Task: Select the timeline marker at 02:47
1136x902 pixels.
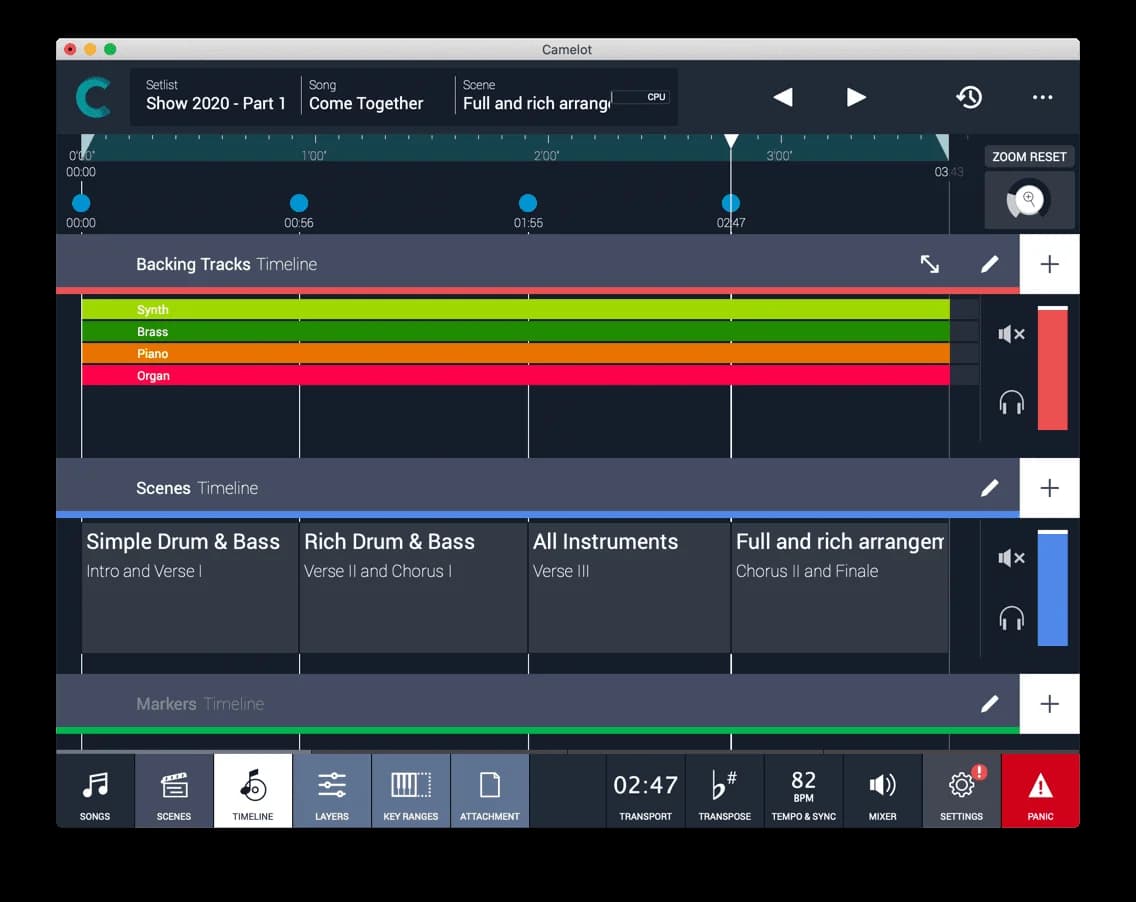Action: pyautogui.click(x=731, y=203)
